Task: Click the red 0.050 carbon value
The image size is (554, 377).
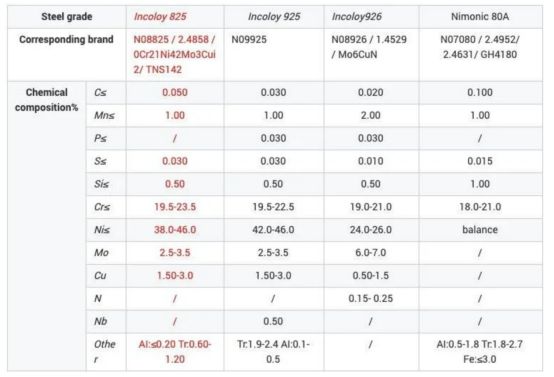Action: click(x=175, y=93)
